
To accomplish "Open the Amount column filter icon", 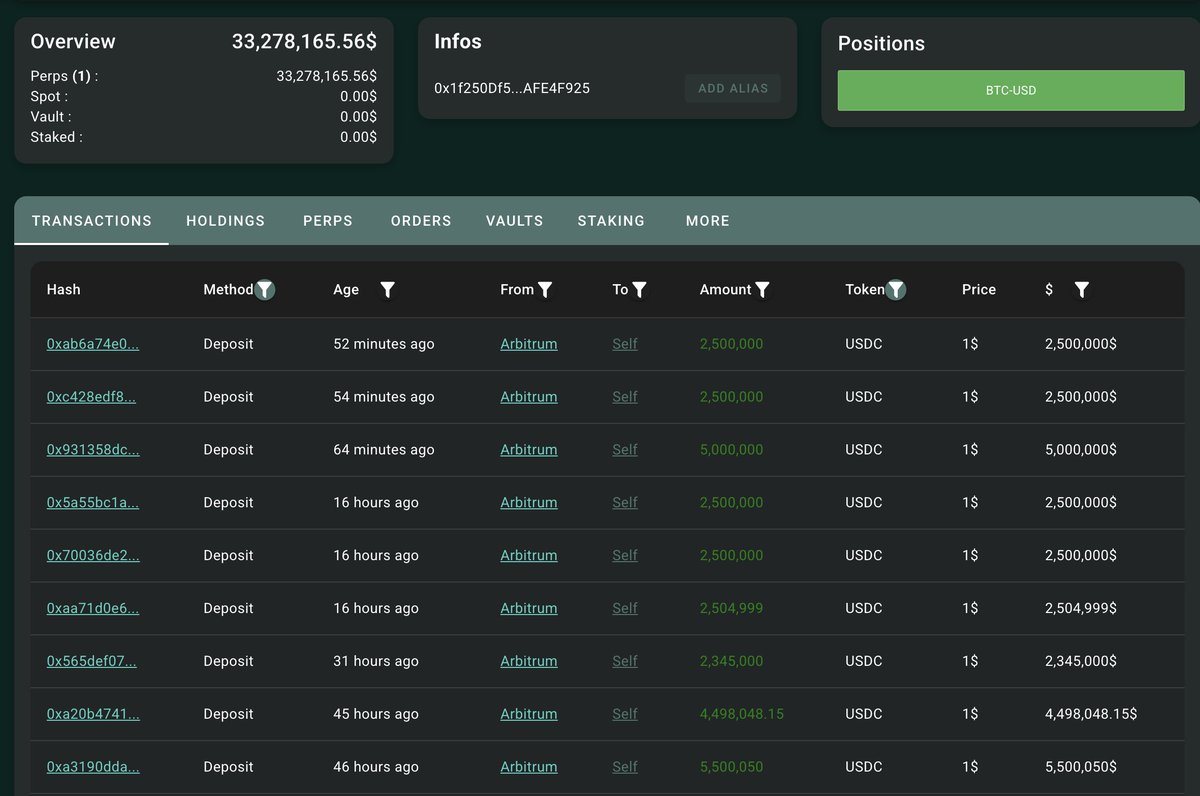I will click(x=762, y=290).
